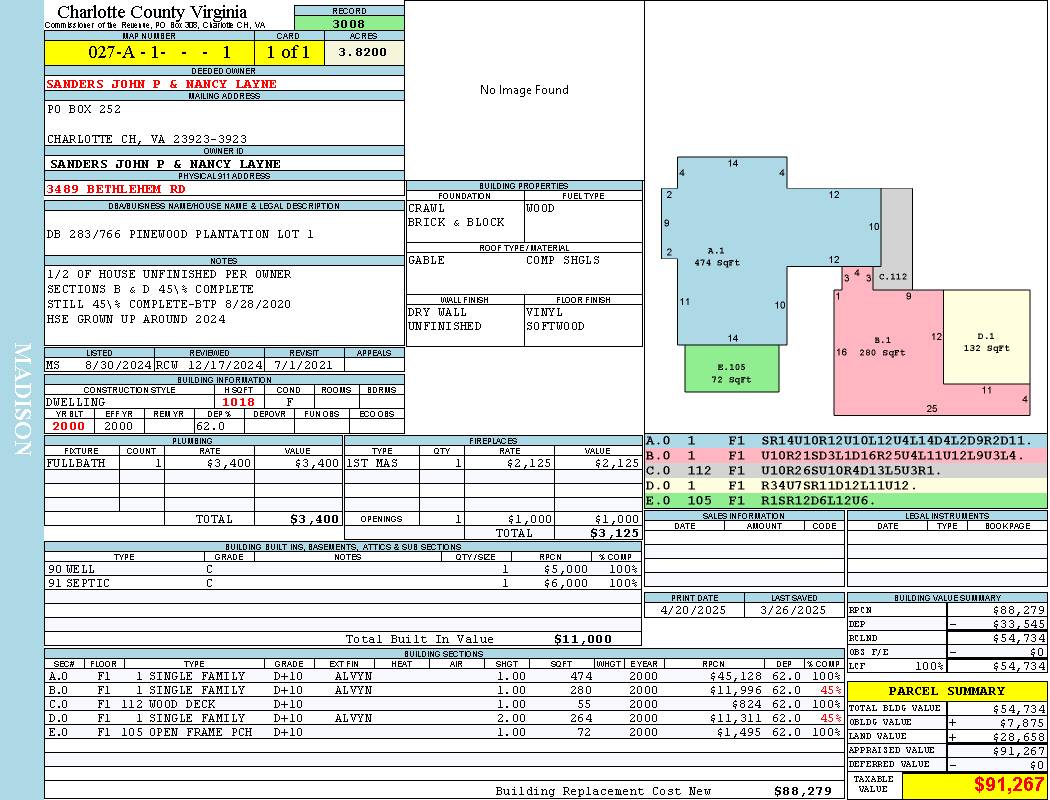
Task: Select E.0 105 sketch vector row
Action: pos(846,500)
